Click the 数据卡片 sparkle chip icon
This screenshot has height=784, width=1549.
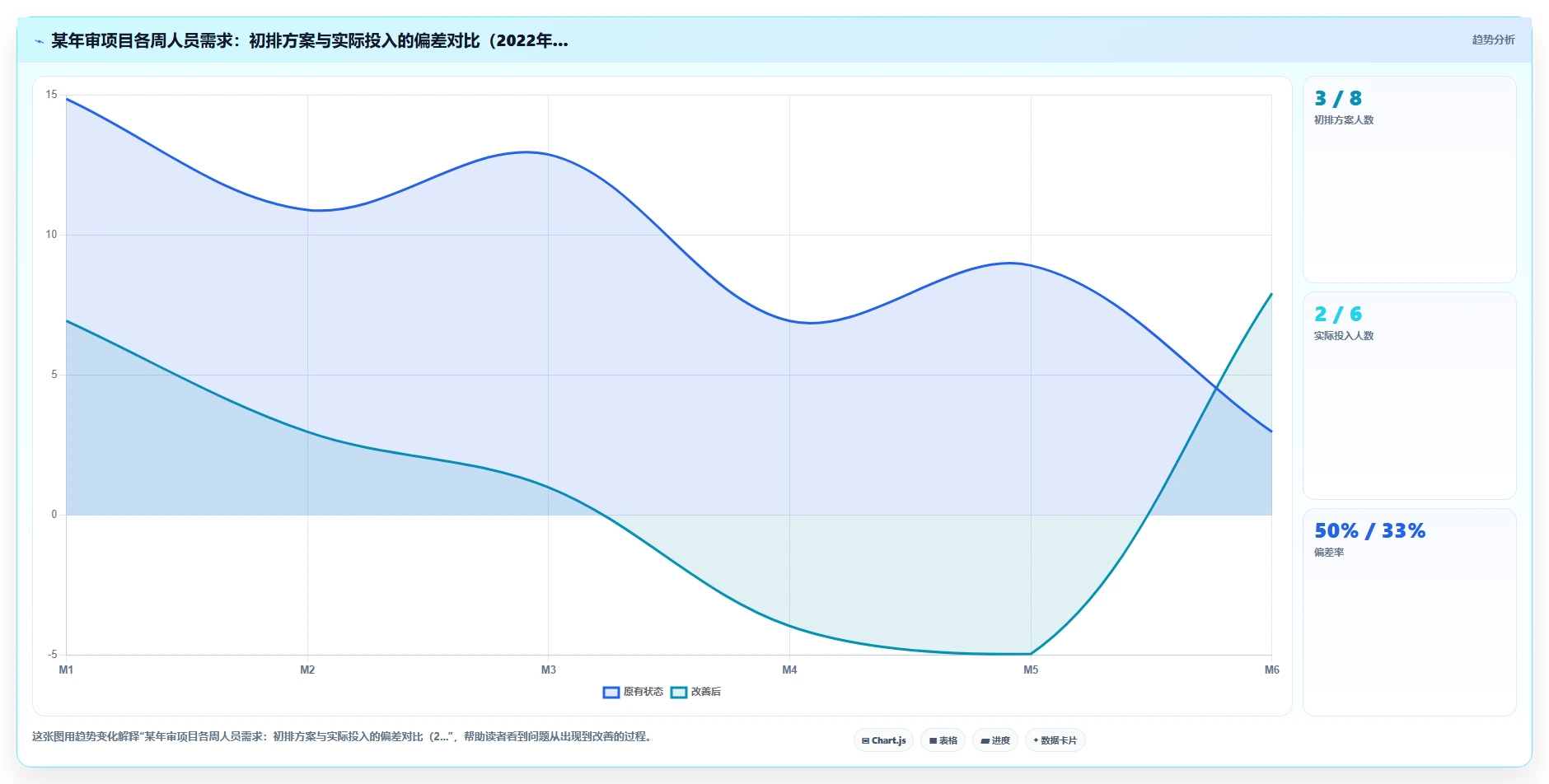tap(1036, 740)
